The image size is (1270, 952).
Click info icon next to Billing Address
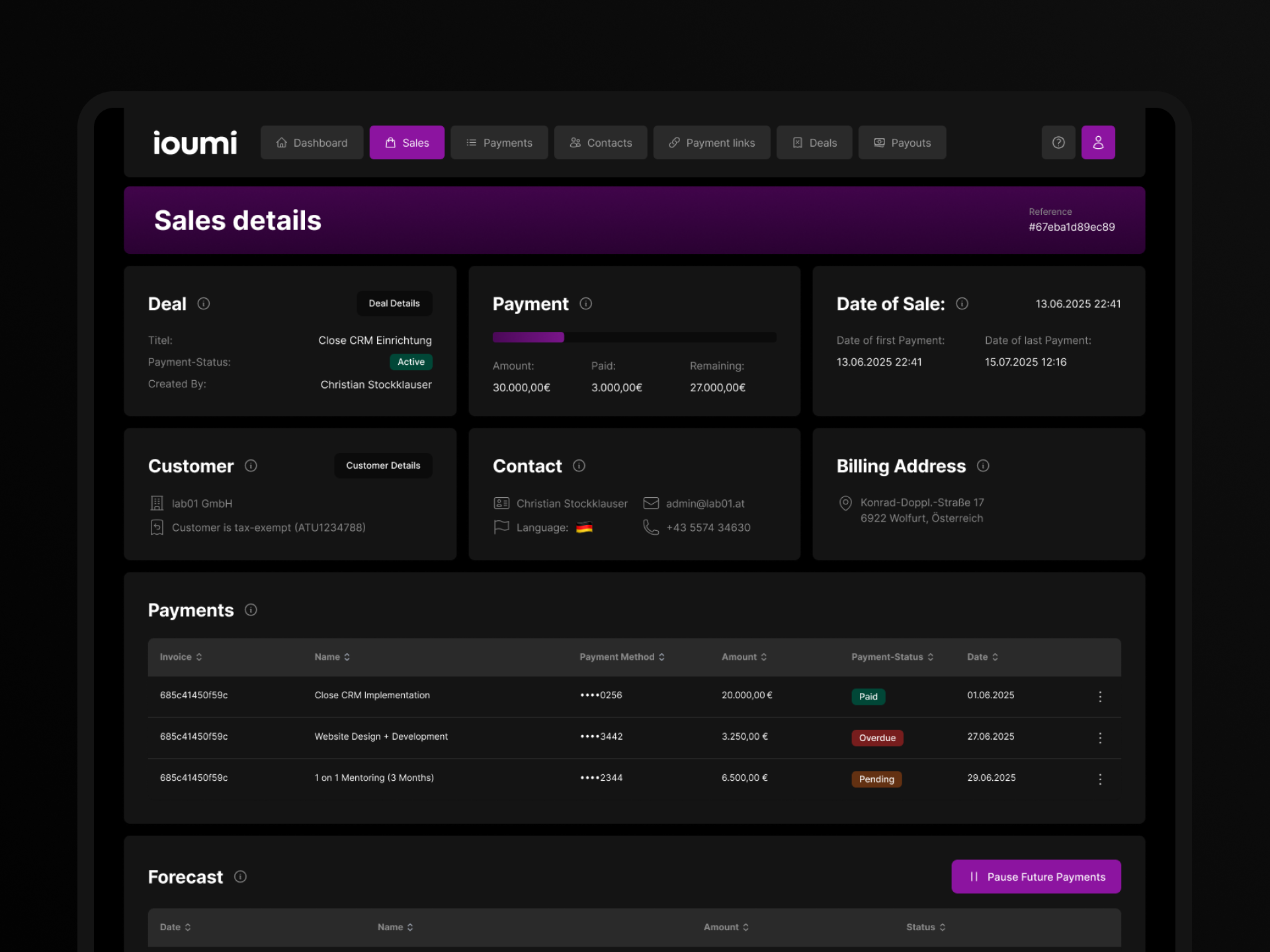983,466
